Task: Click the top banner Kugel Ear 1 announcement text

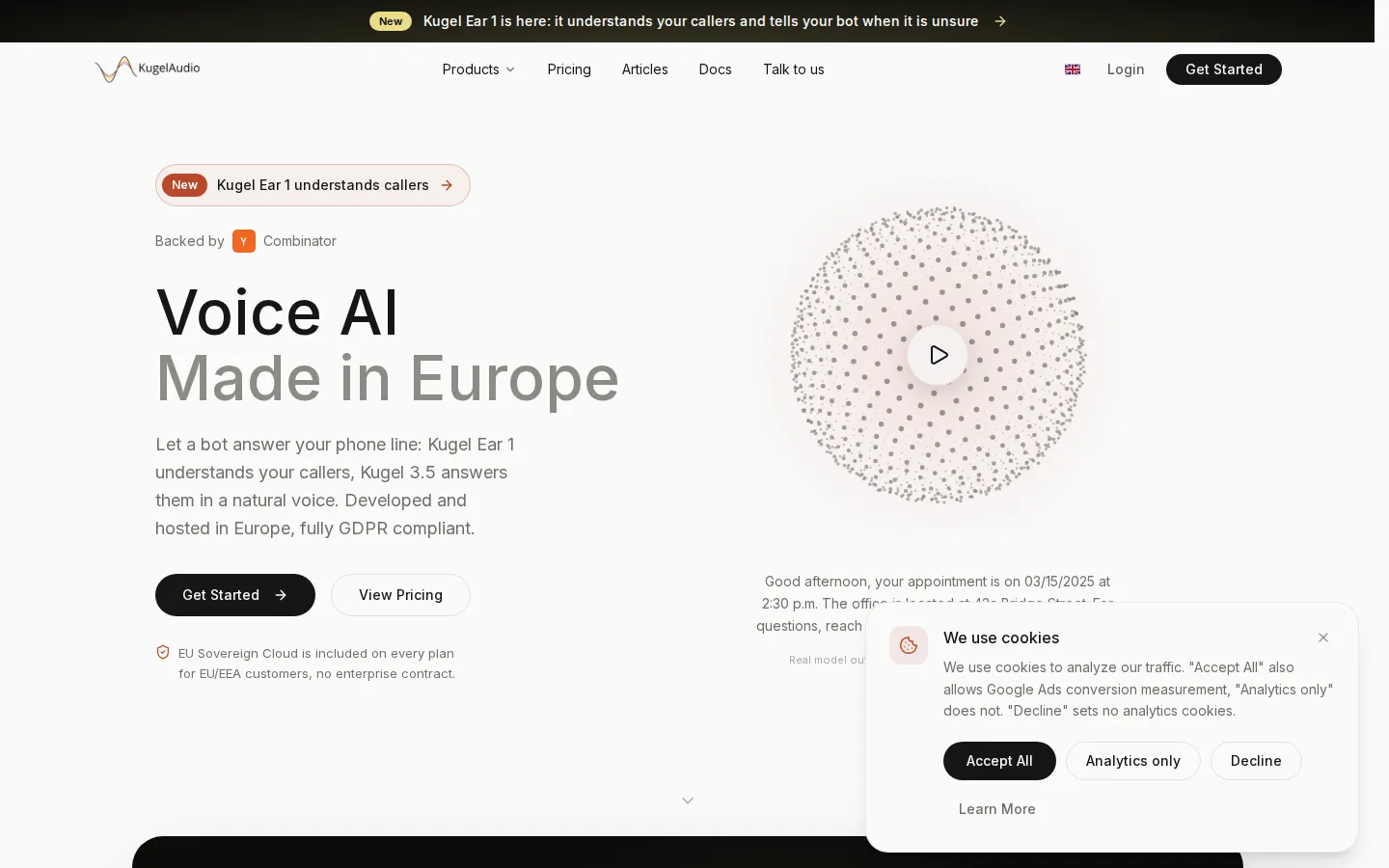Action: click(701, 21)
